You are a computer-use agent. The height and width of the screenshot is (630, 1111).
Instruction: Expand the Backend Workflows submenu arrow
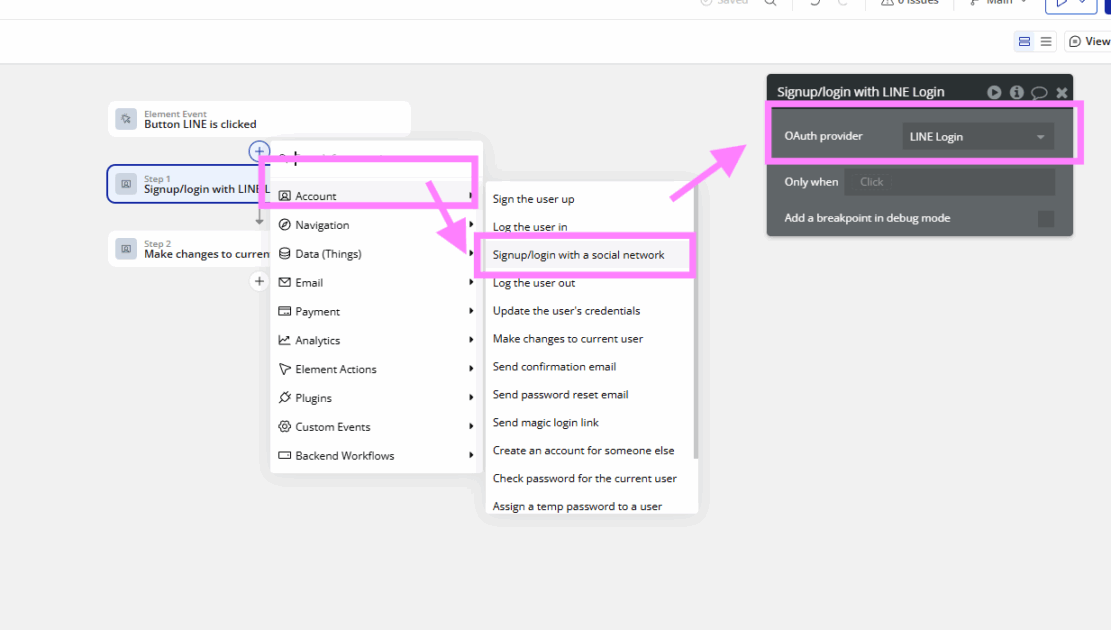pyautogui.click(x=471, y=455)
